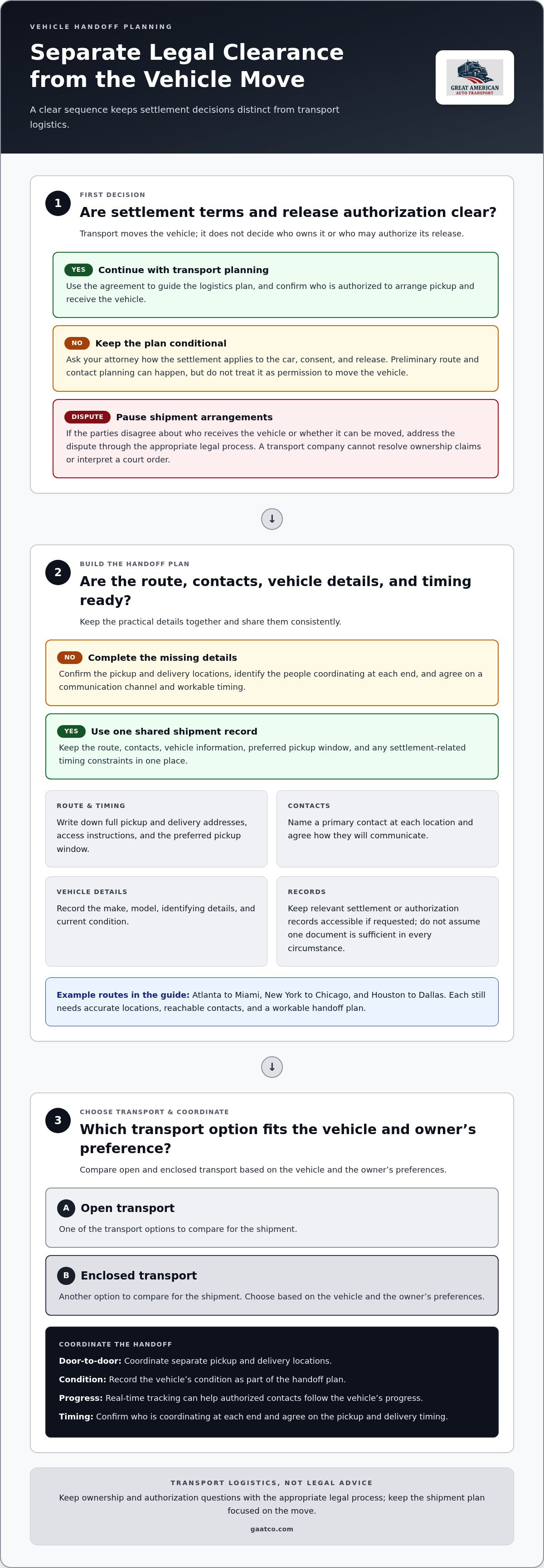Click the Great American Auto Transport logo
This screenshot has height=1568, width=544.
[475, 77]
